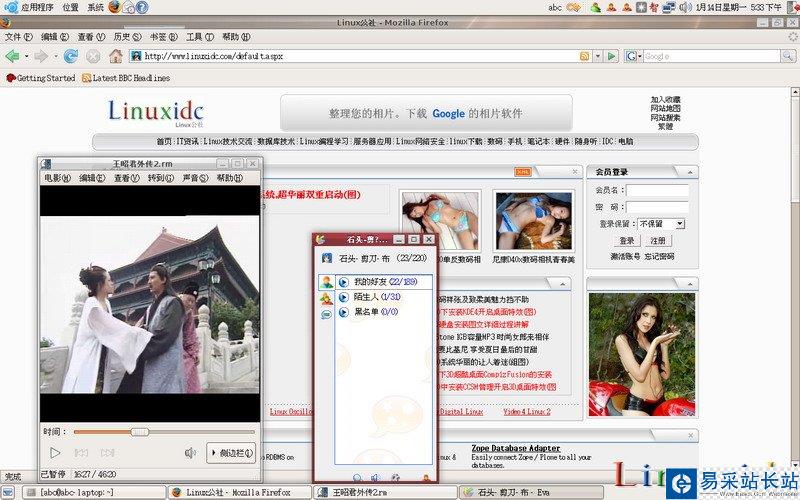This screenshot has width=800, height=500.
Task: Expand the 黑名单 group in Eva
Action: point(343,312)
